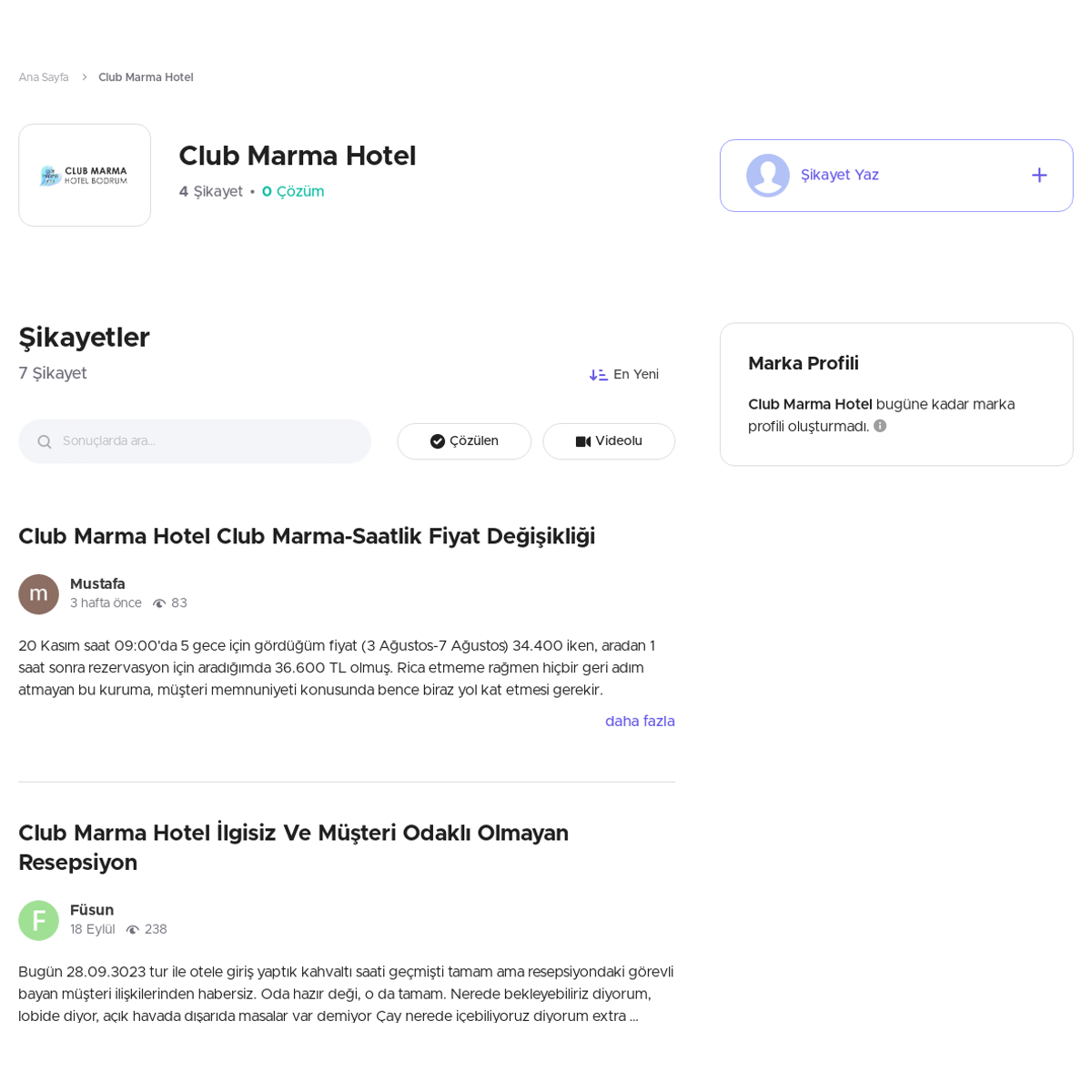Click the plus icon in Şikayet Yaz

(x=1039, y=175)
